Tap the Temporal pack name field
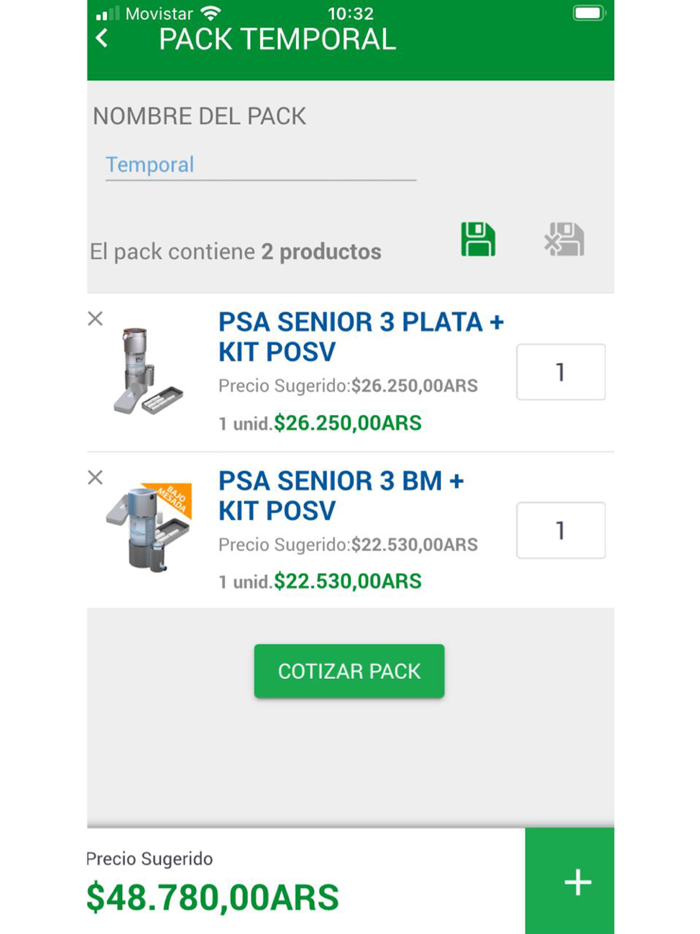This screenshot has height=934, width=700. pos(260,164)
